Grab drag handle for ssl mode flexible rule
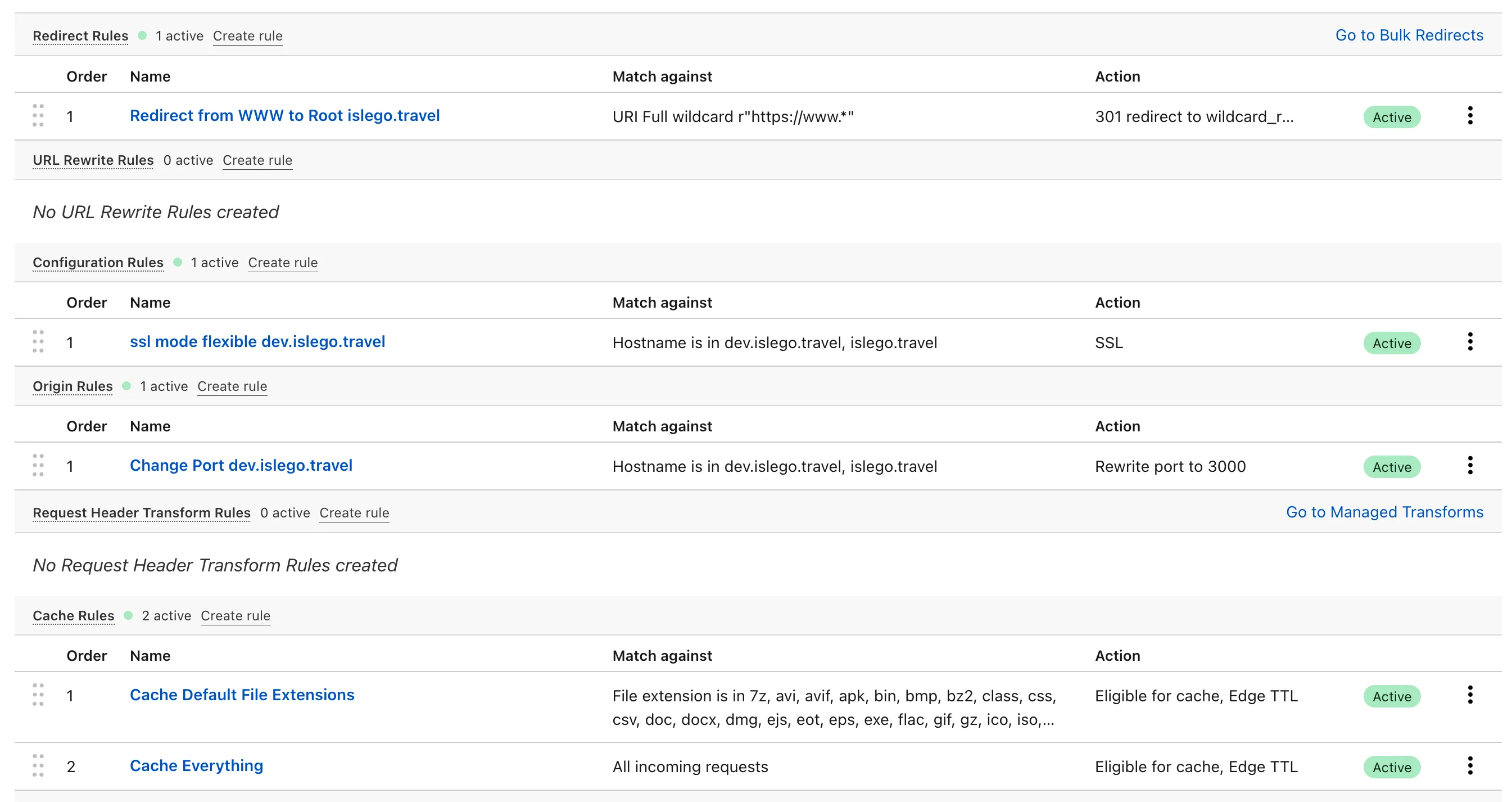Image resolution: width=1512 pixels, height=802 pixels. coord(38,342)
